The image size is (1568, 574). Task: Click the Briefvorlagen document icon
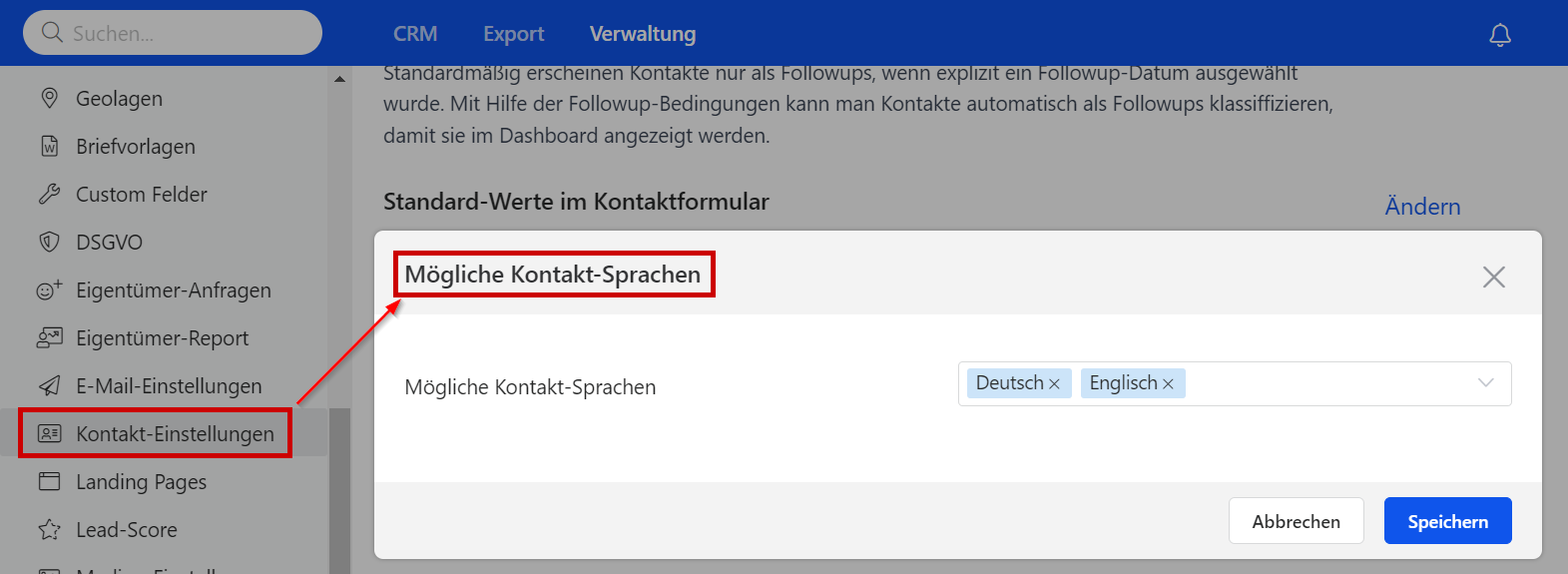click(x=49, y=146)
